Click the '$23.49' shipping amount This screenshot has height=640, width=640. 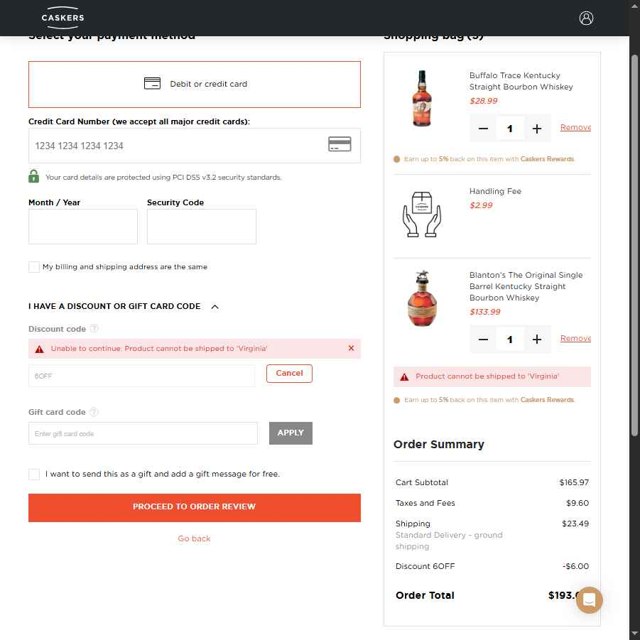pyautogui.click(x=575, y=524)
